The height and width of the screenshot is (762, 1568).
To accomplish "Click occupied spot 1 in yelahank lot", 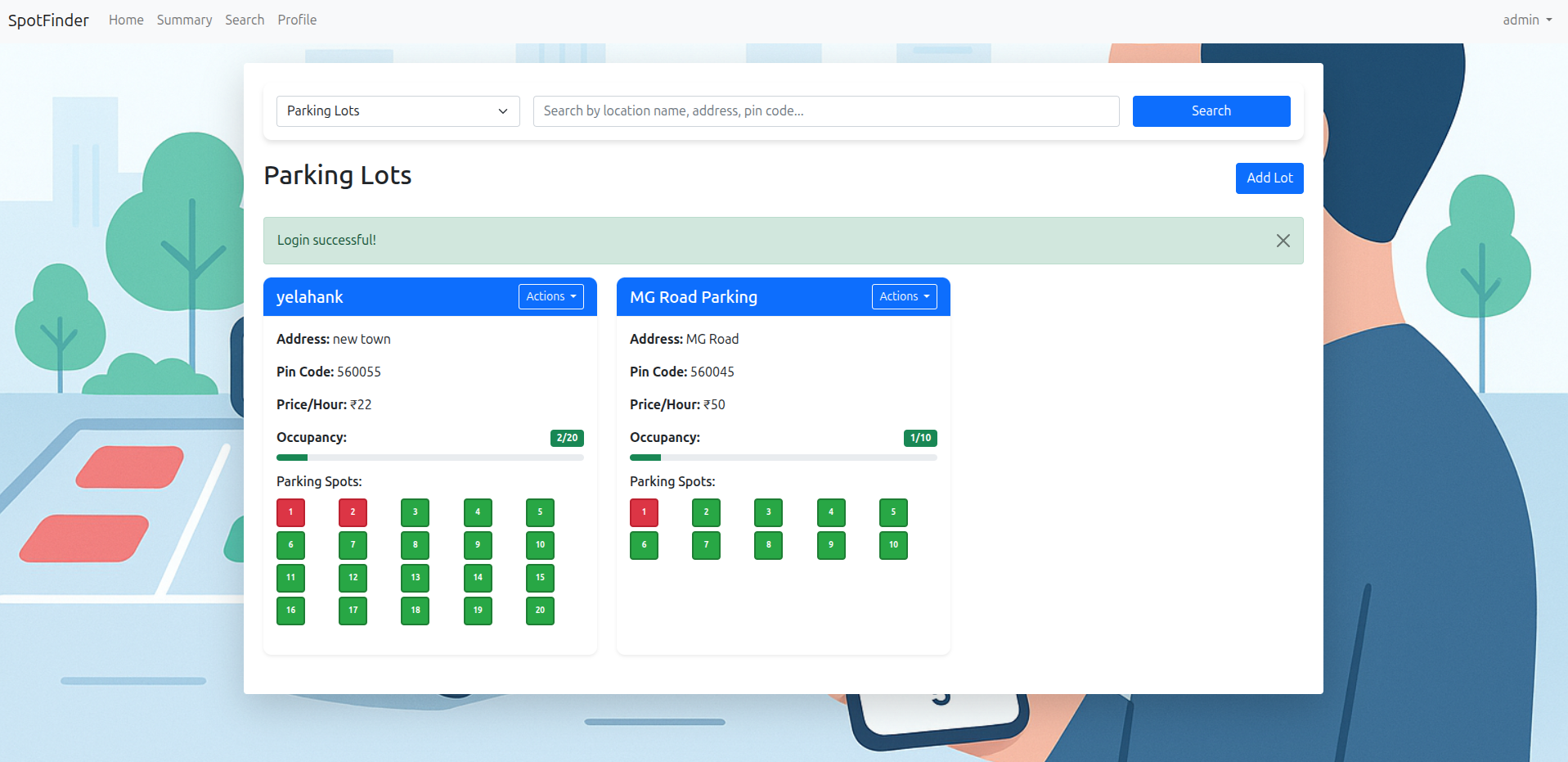I will pyautogui.click(x=290, y=512).
